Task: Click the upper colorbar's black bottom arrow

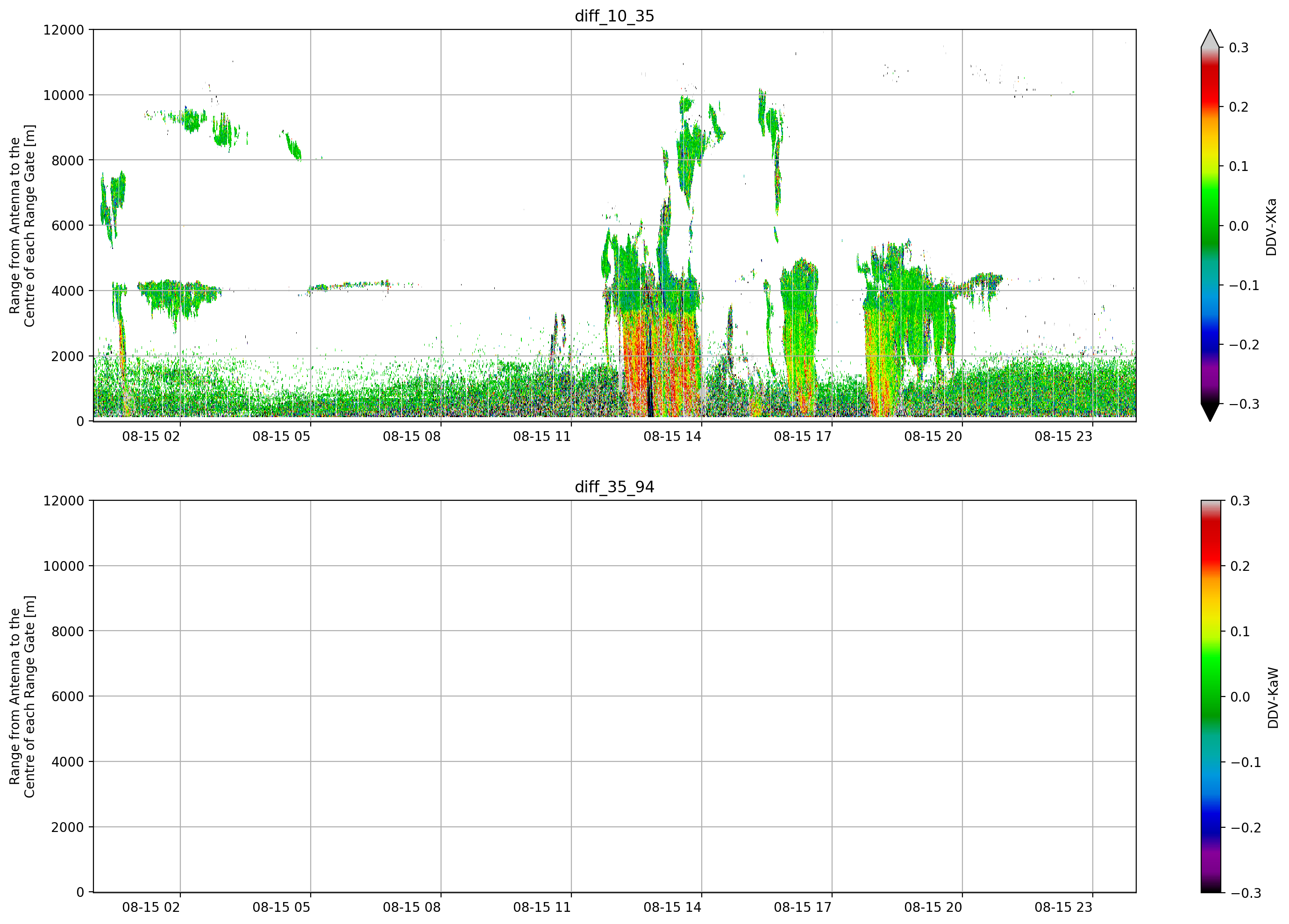Action: tap(1210, 412)
